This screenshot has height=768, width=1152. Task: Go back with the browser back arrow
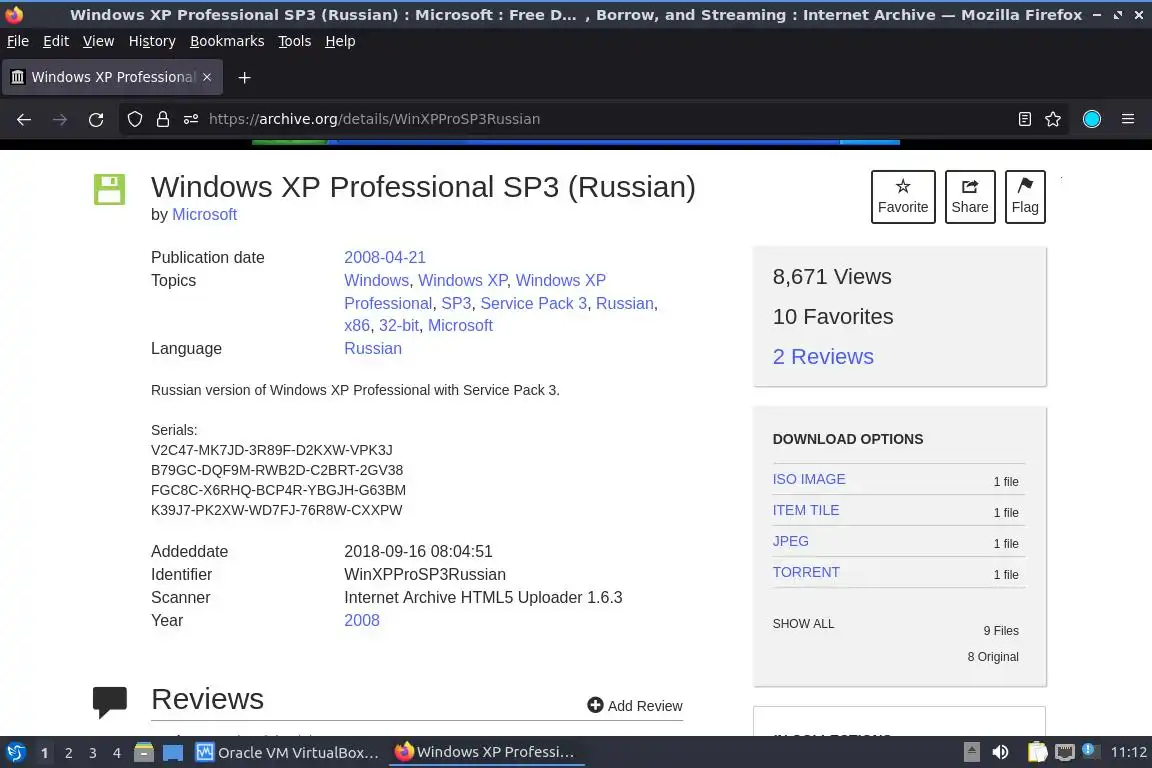click(x=24, y=119)
